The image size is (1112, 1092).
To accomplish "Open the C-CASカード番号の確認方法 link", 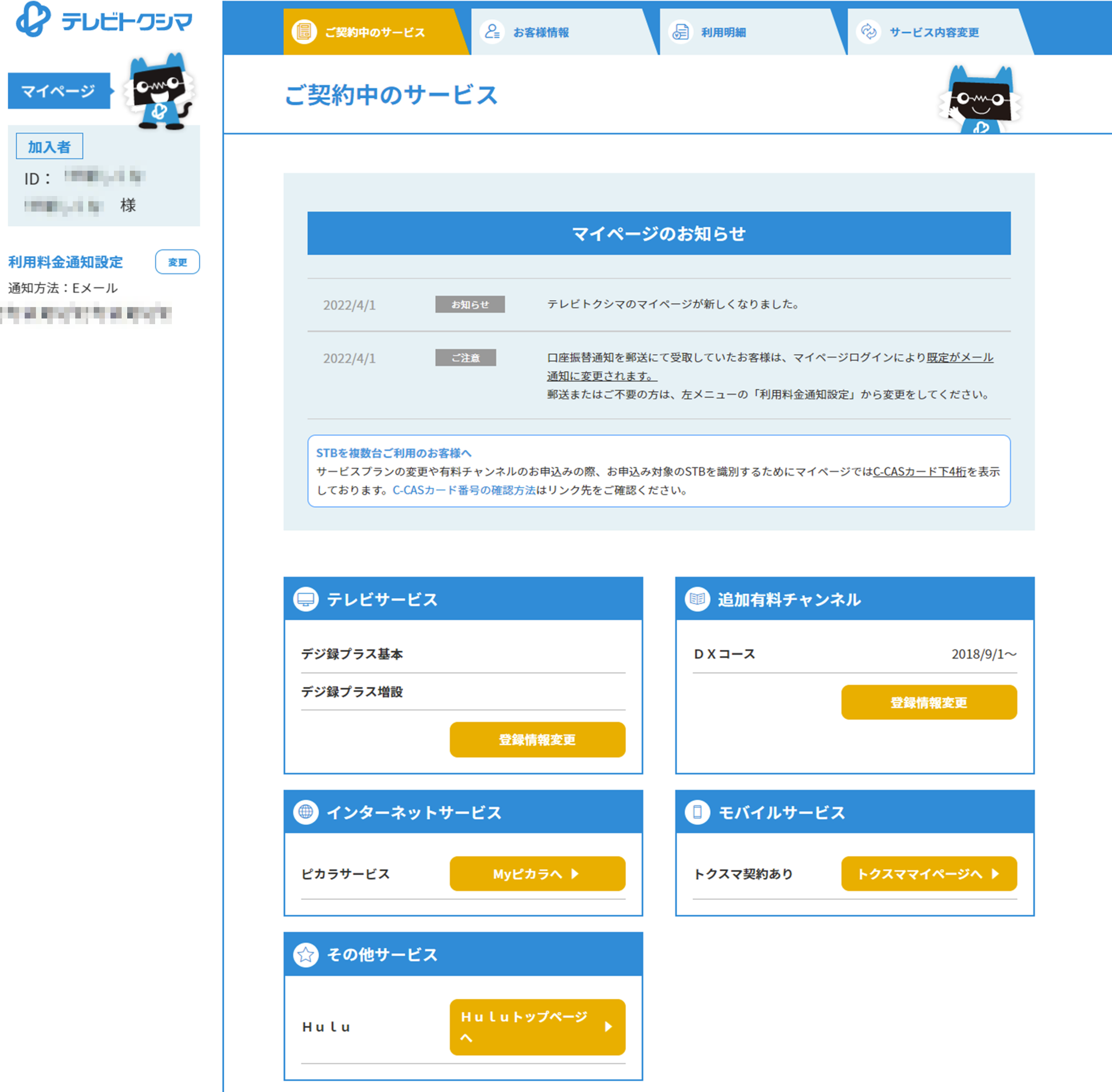I will 464,490.
